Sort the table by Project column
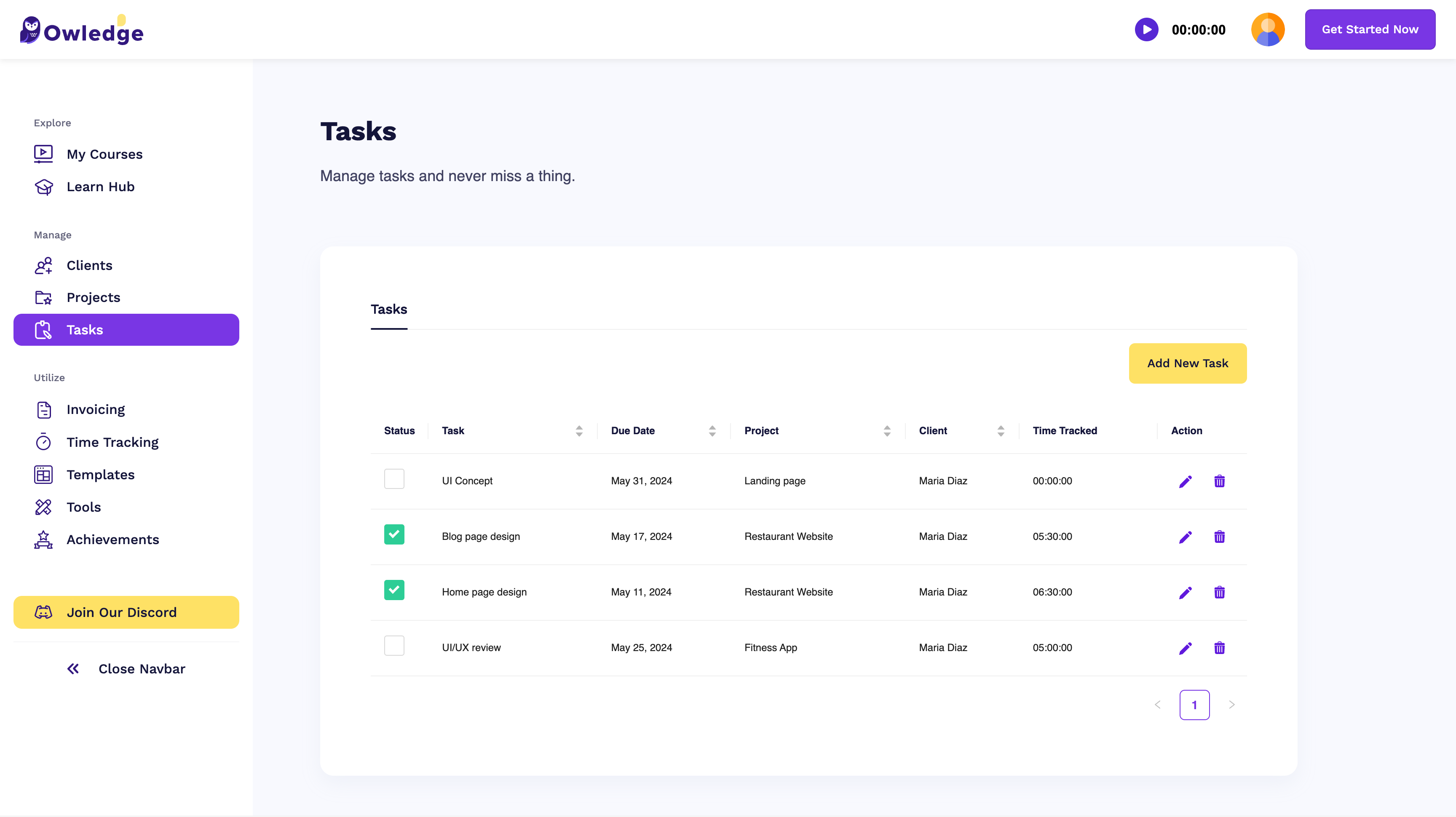The width and height of the screenshot is (1456, 817). click(887, 431)
